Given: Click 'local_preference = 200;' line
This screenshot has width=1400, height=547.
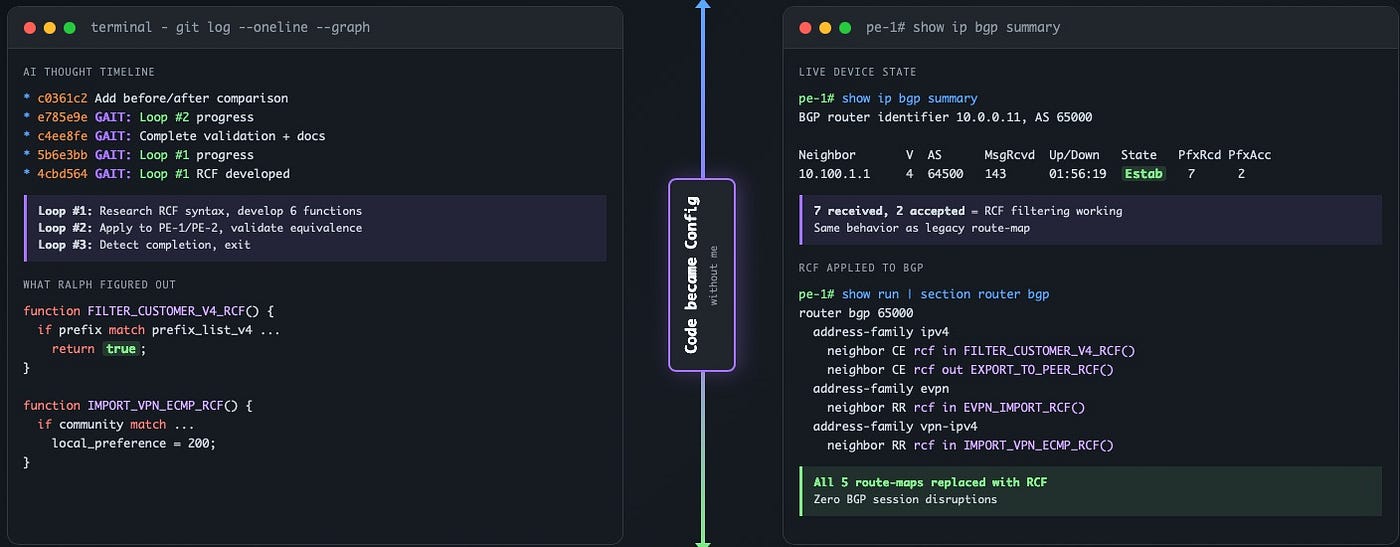Looking at the screenshot, I should point(134,443).
